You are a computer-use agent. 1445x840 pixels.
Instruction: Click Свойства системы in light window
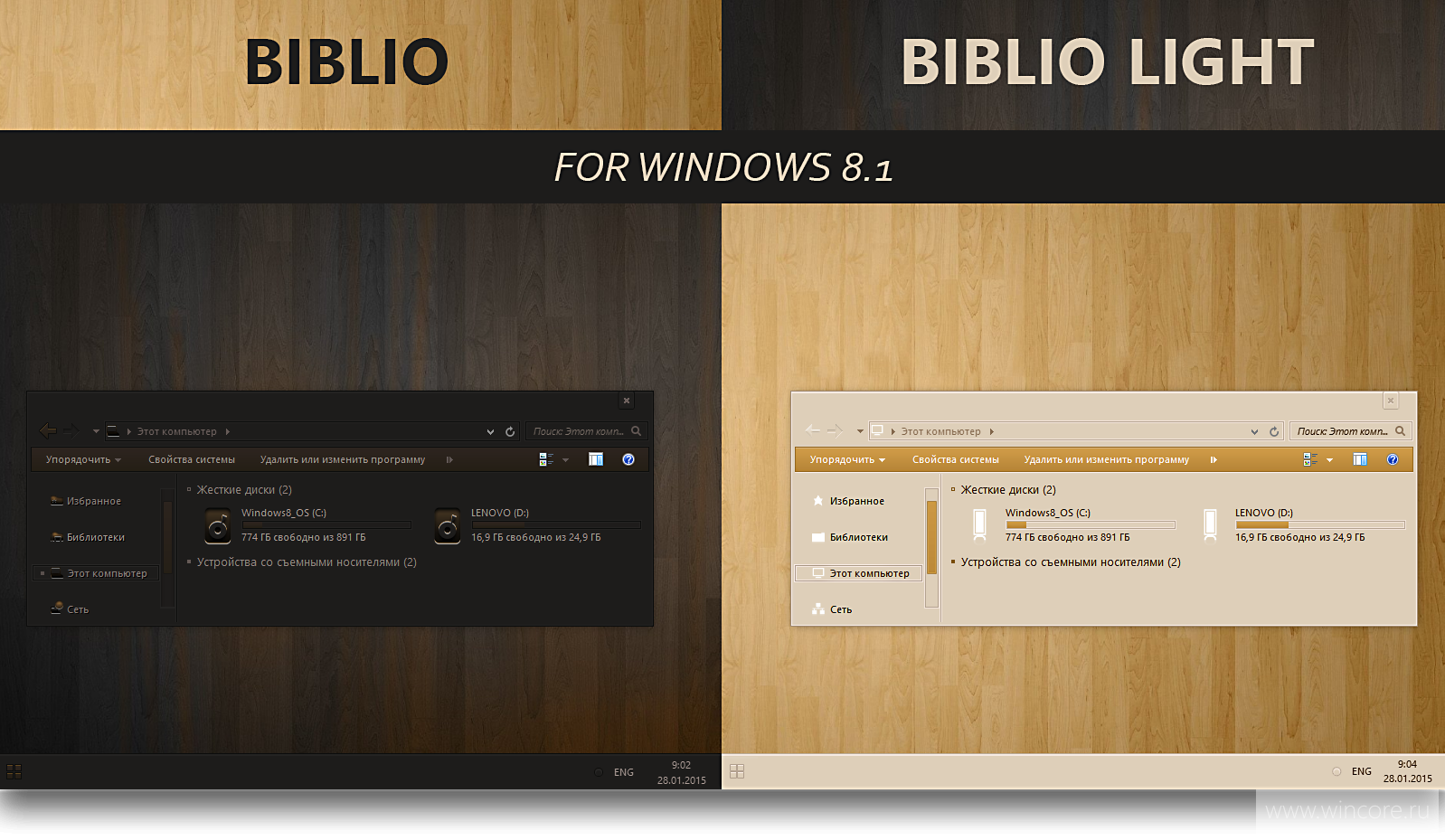click(x=956, y=459)
